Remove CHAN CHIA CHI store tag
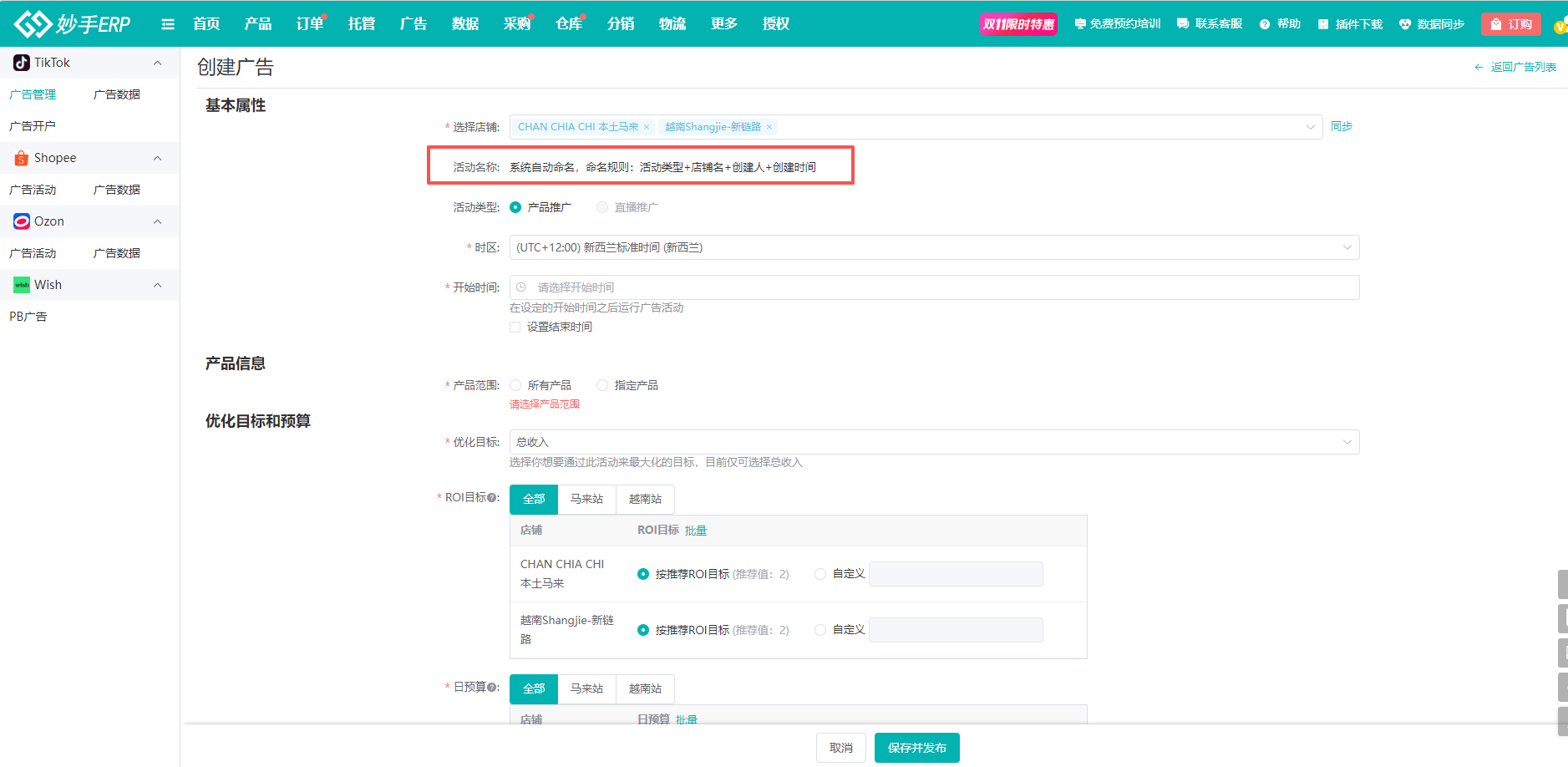This screenshot has height=767, width=1568. pos(647,127)
